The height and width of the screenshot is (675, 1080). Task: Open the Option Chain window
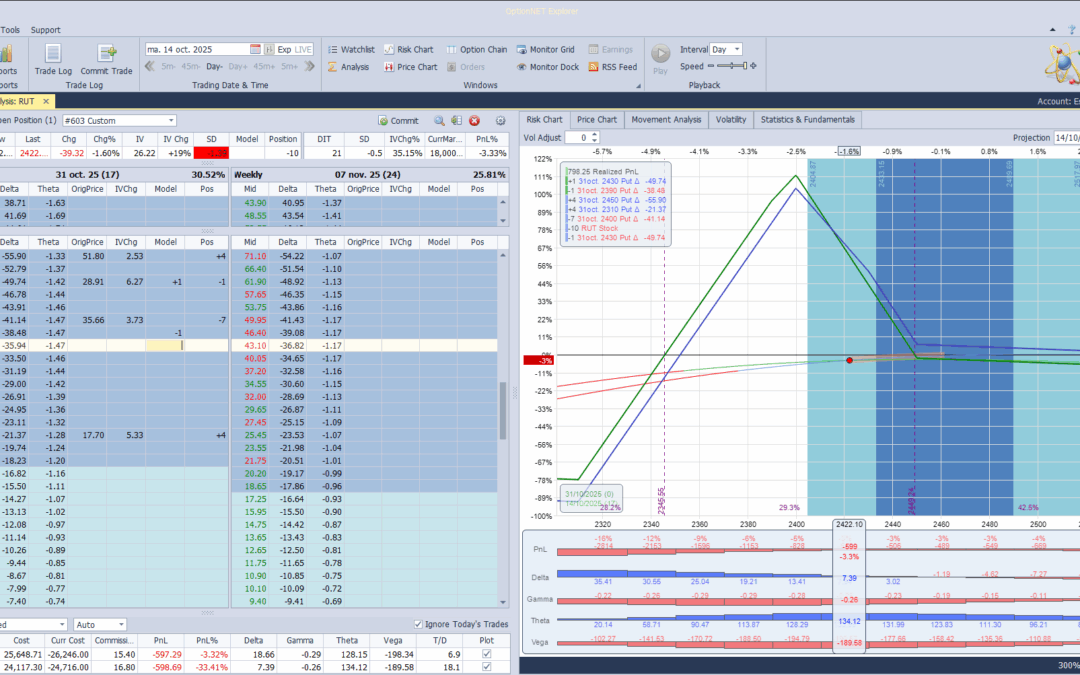tap(476, 50)
